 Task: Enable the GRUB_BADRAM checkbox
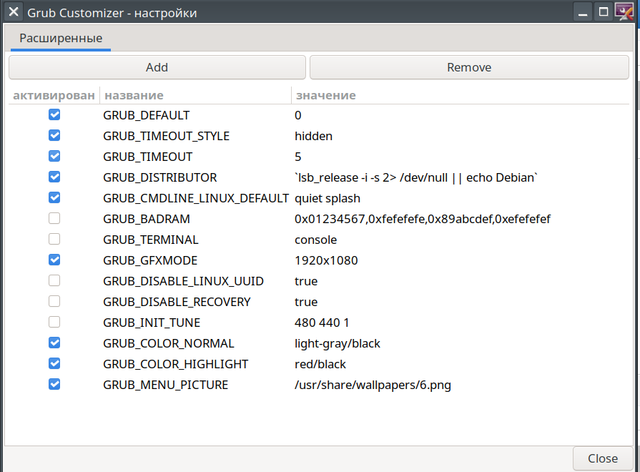coord(54,218)
